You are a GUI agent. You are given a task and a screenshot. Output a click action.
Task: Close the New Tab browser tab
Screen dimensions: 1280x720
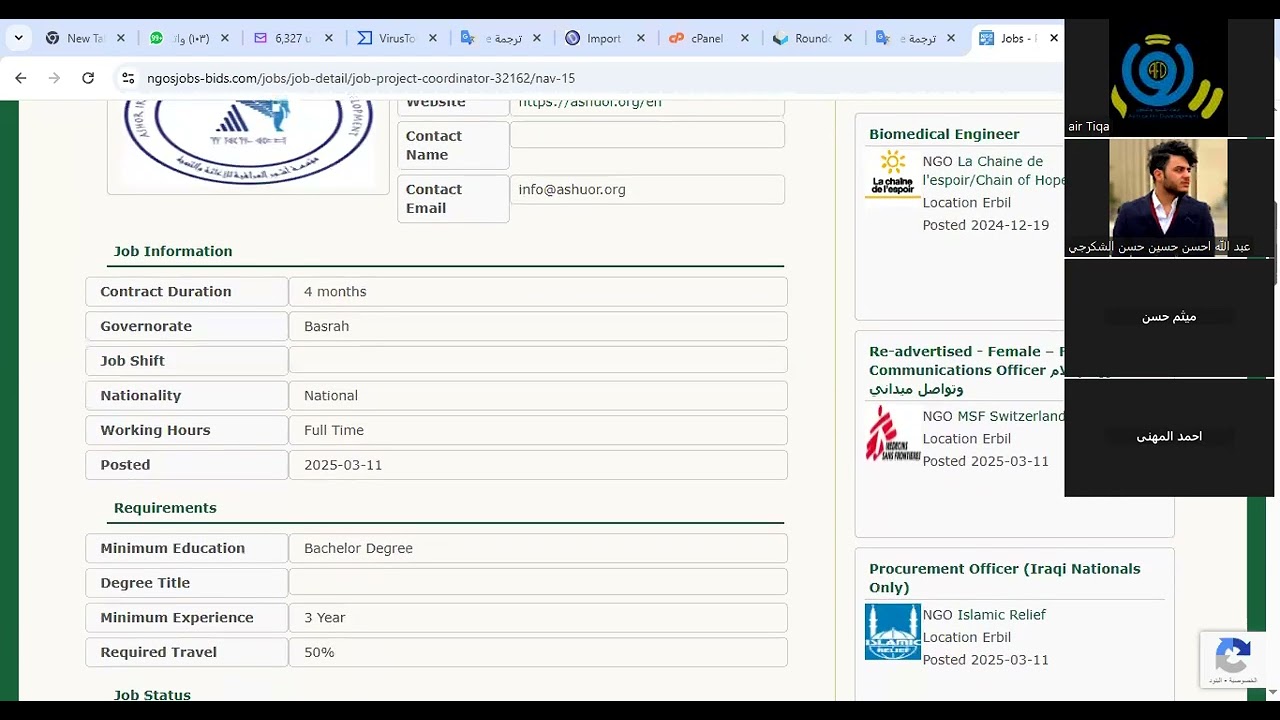(120, 38)
